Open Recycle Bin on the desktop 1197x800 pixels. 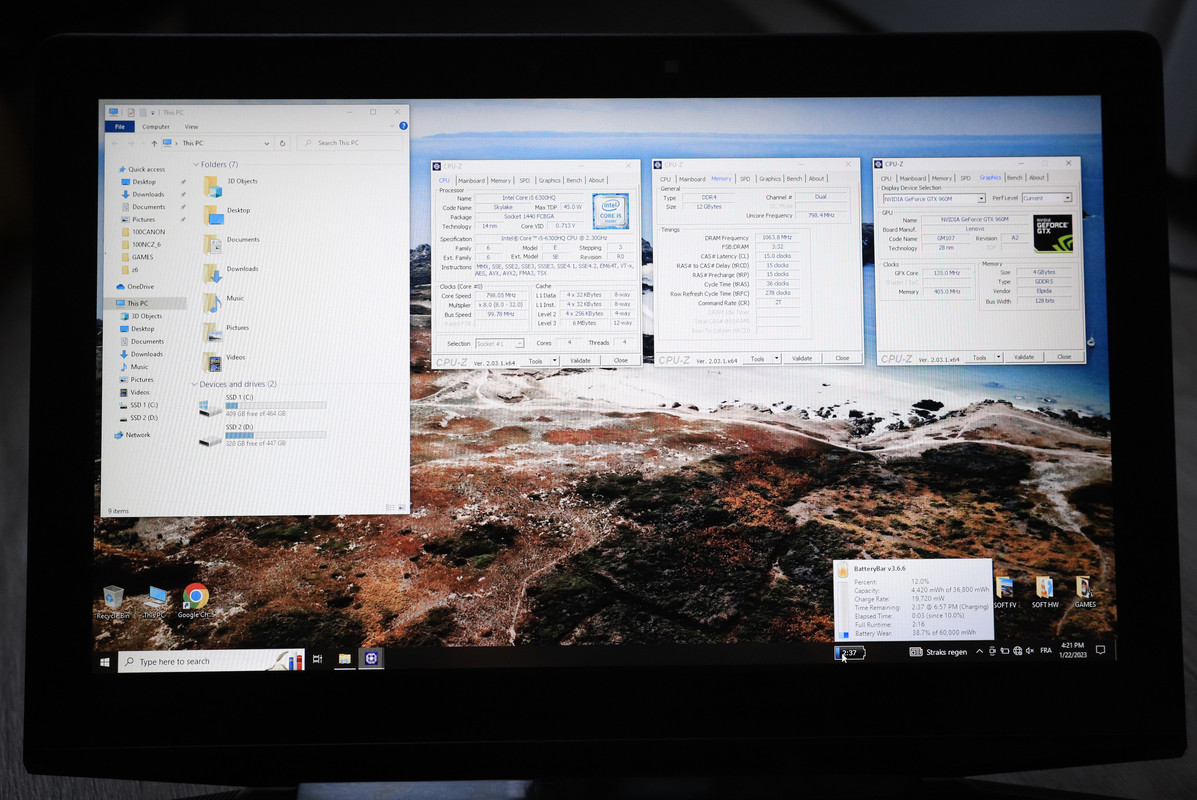click(x=113, y=602)
